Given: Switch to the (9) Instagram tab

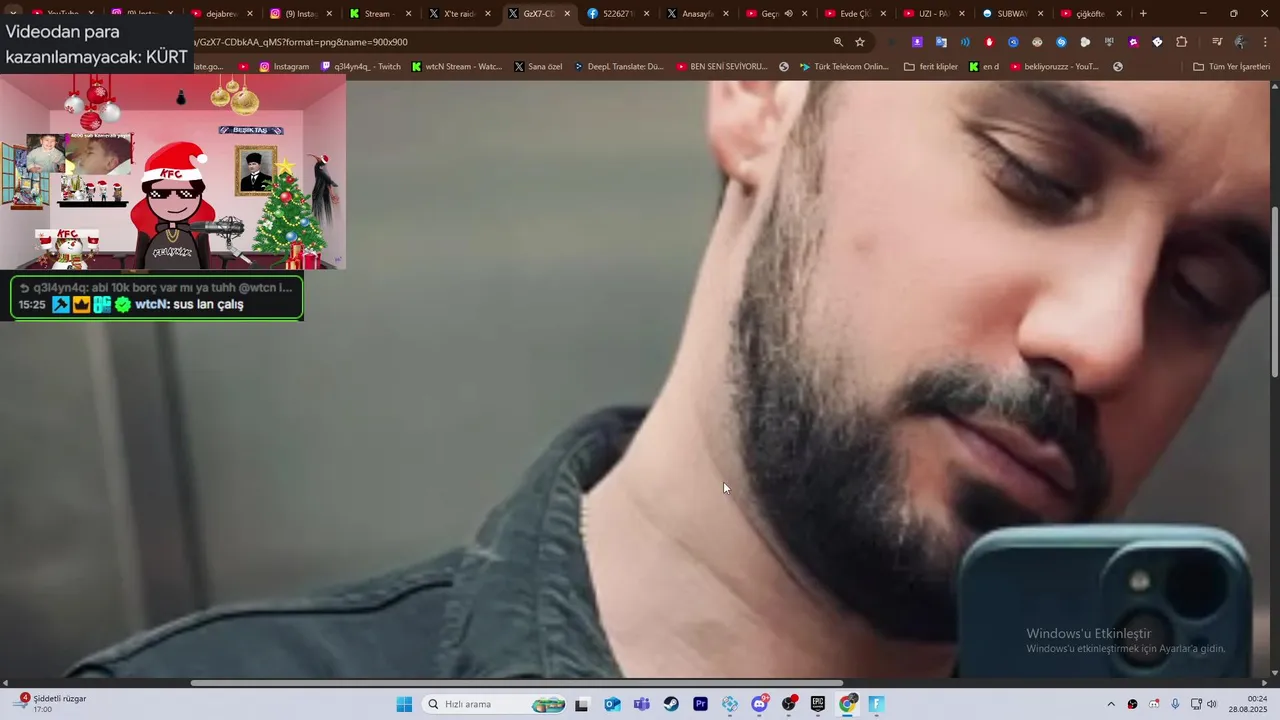Looking at the screenshot, I should pyautogui.click(x=301, y=14).
